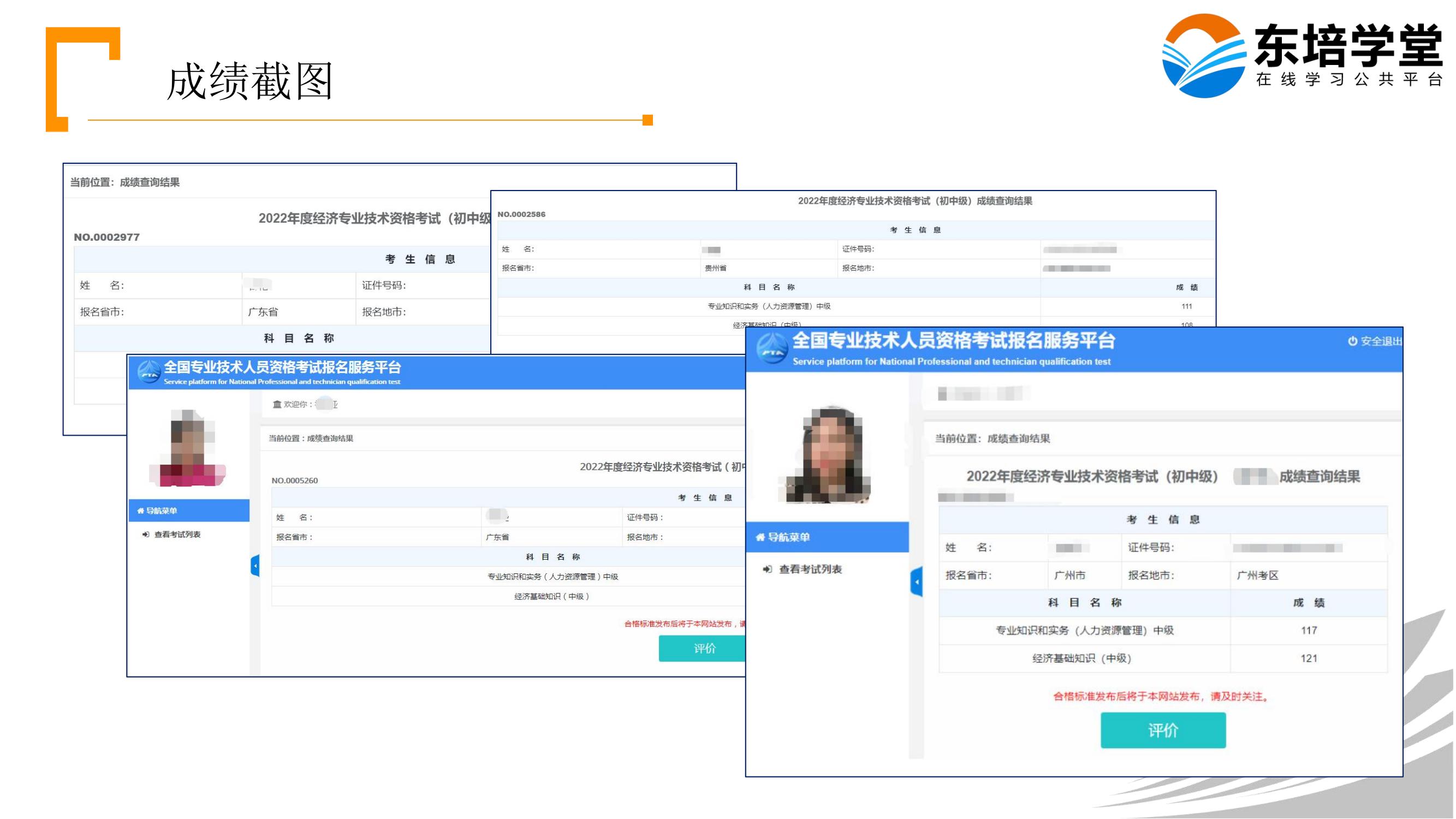Viewport: 1456px width, 819px height.
Task: Click score 117 in the results table
Action: tap(1309, 631)
